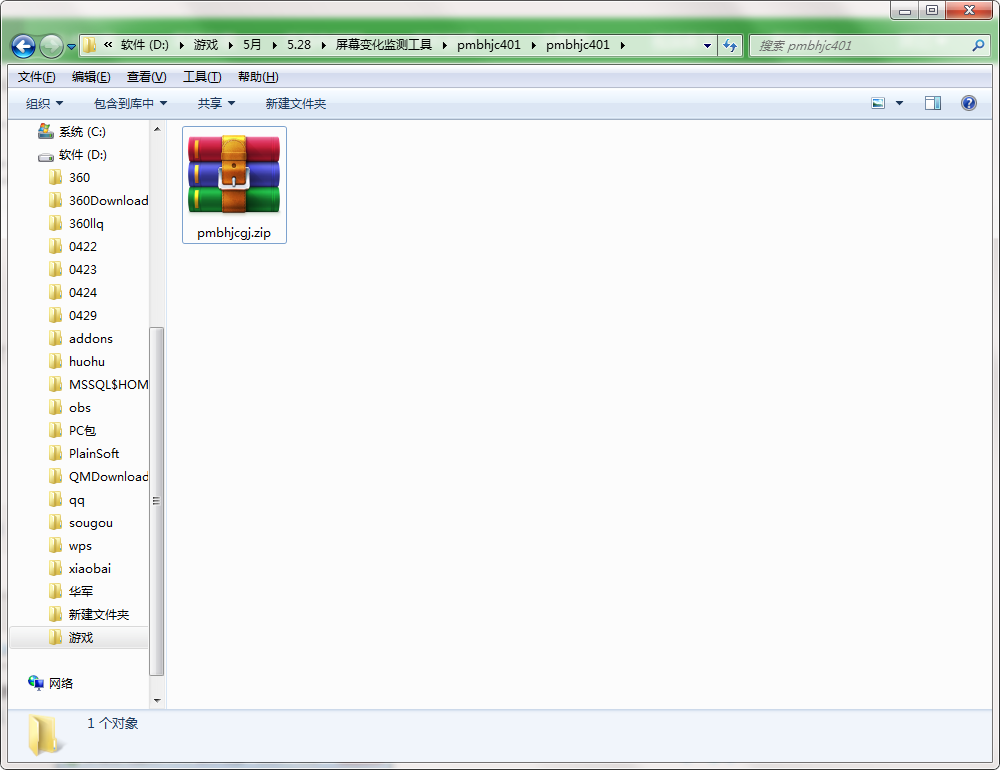Open the 查看(V) menu
This screenshot has width=1000, height=770.
pos(147,77)
